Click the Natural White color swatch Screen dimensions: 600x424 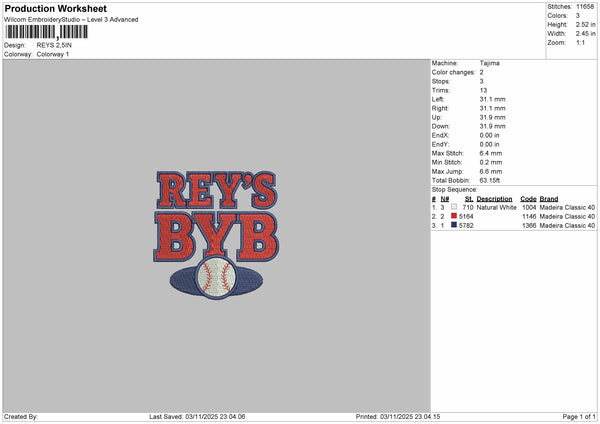pyautogui.click(x=454, y=207)
